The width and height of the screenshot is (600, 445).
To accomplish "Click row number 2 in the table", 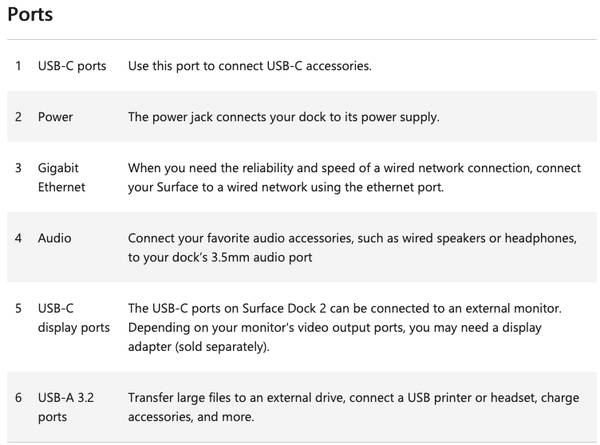I will [18, 117].
